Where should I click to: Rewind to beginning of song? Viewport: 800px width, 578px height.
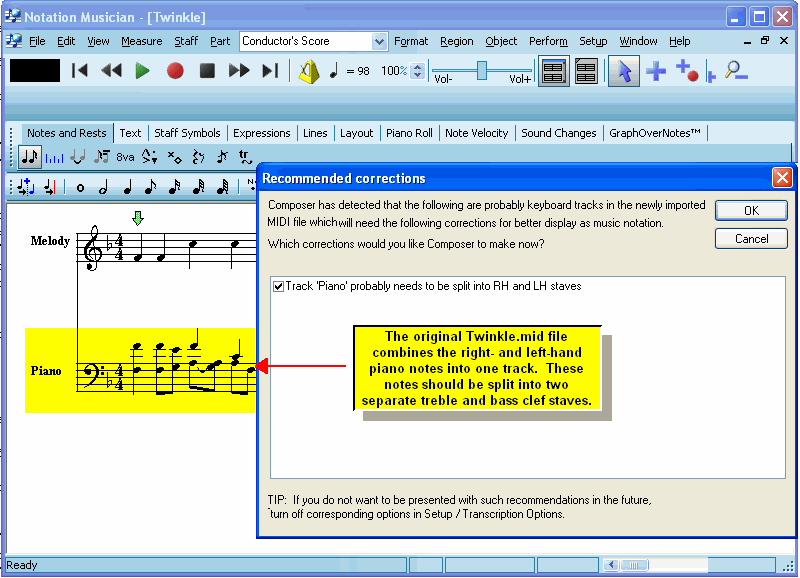coord(81,71)
